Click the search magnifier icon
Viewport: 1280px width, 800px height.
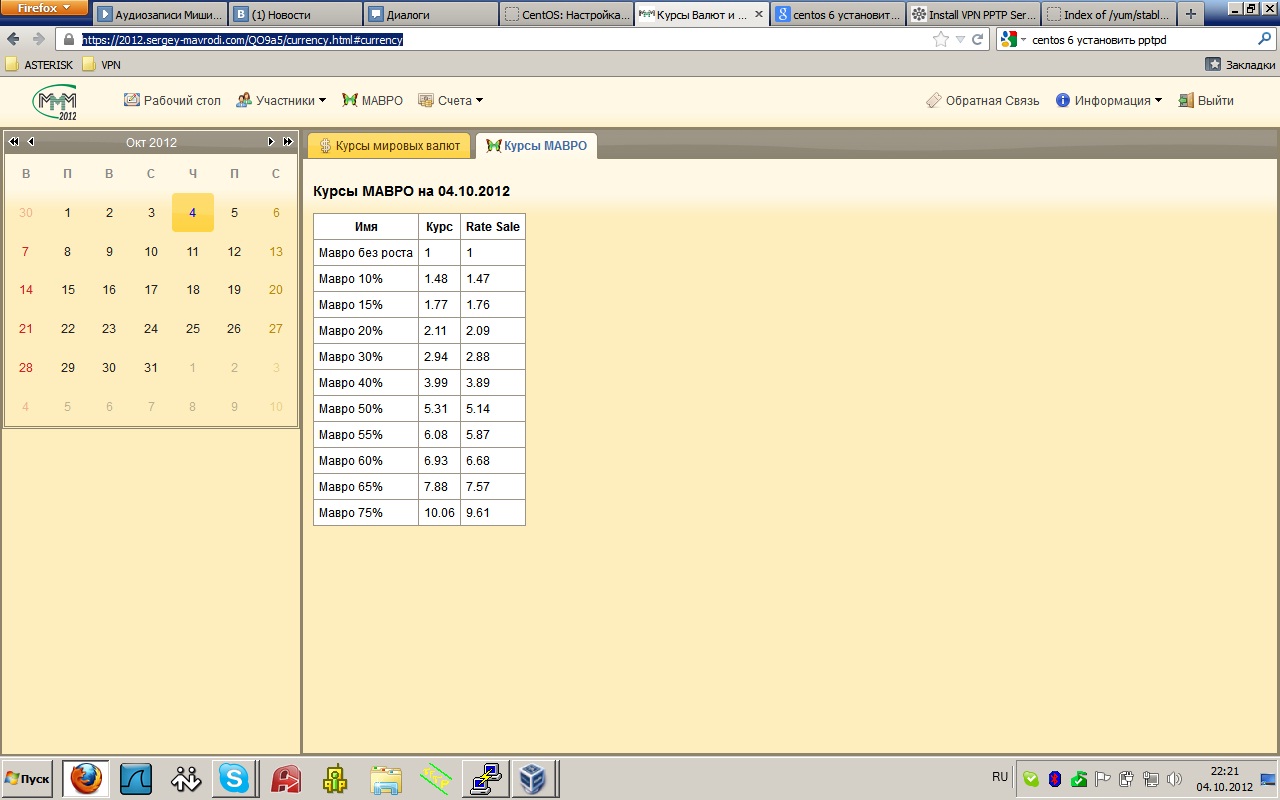1264,39
